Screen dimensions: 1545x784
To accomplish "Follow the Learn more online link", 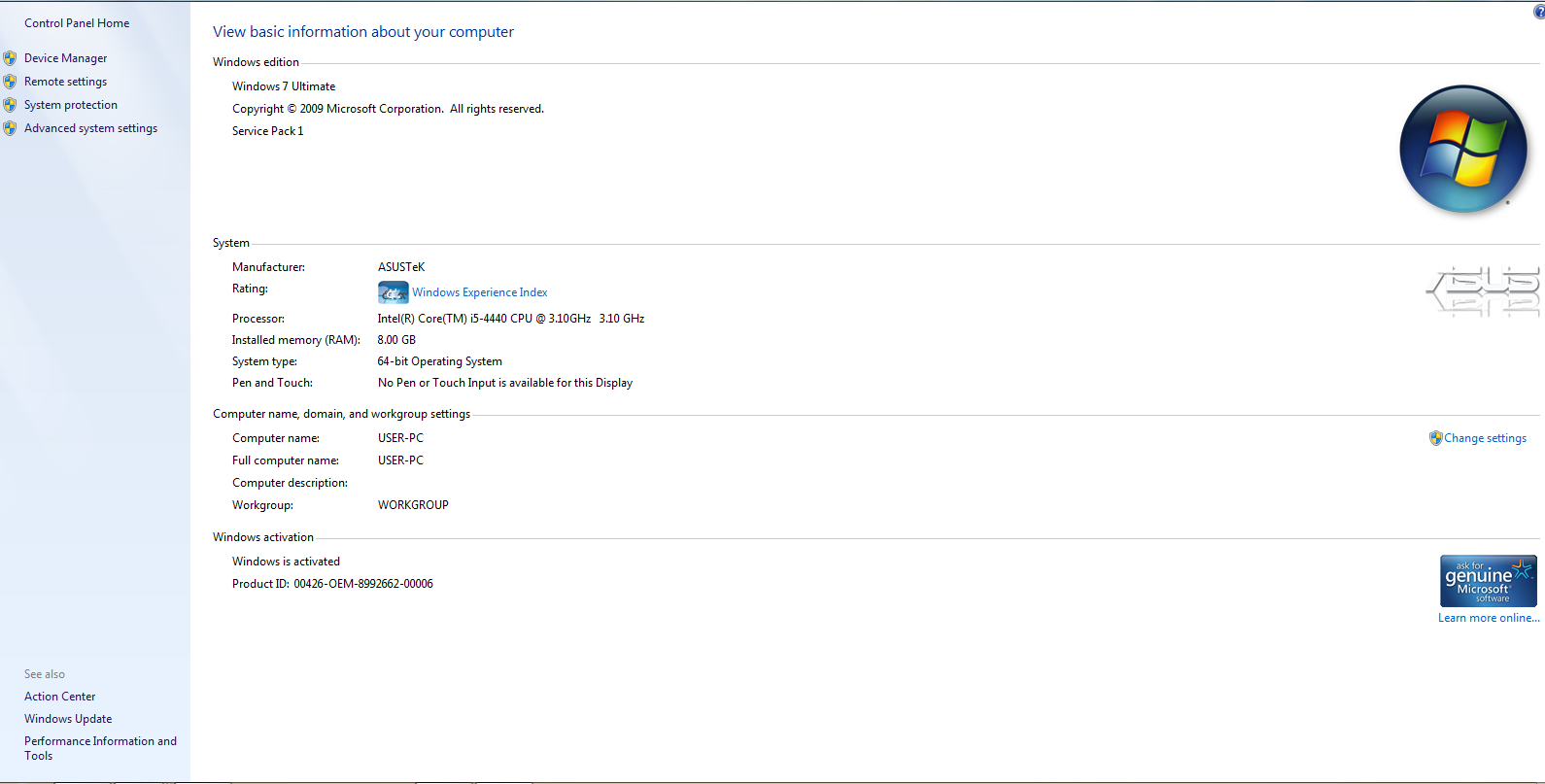I will coord(1489,618).
